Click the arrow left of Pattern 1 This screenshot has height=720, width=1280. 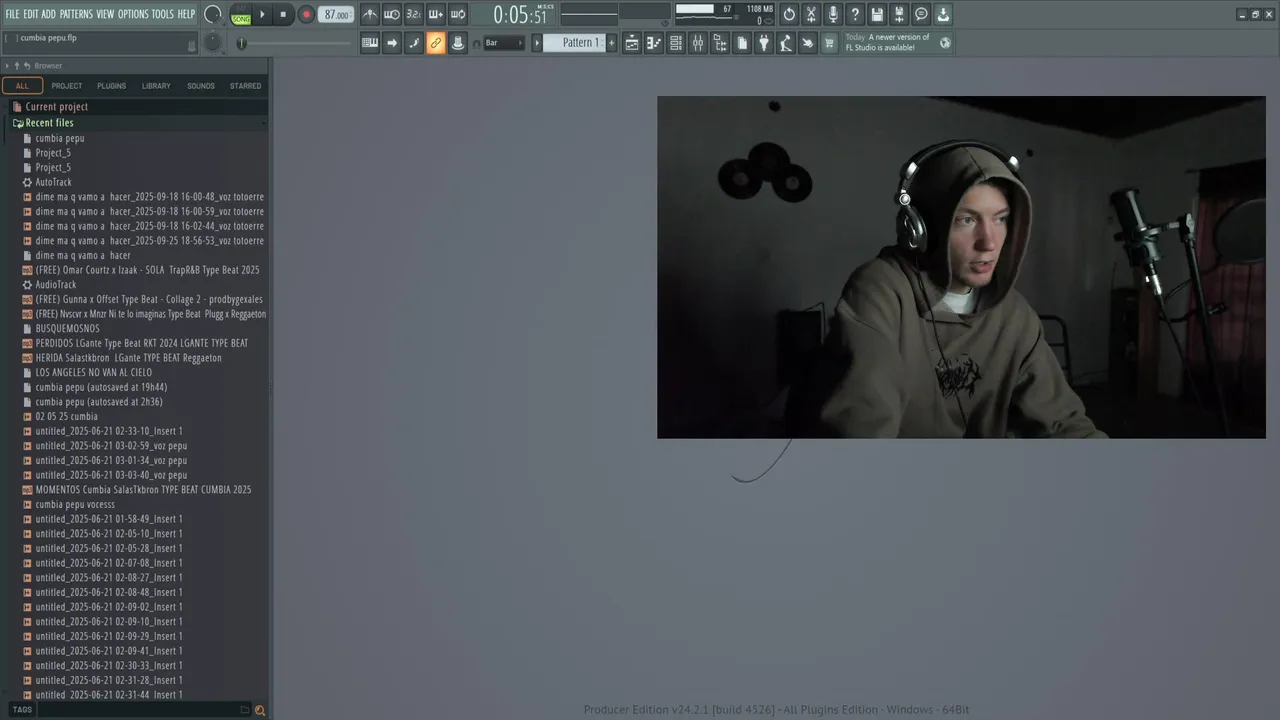click(x=537, y=43)
